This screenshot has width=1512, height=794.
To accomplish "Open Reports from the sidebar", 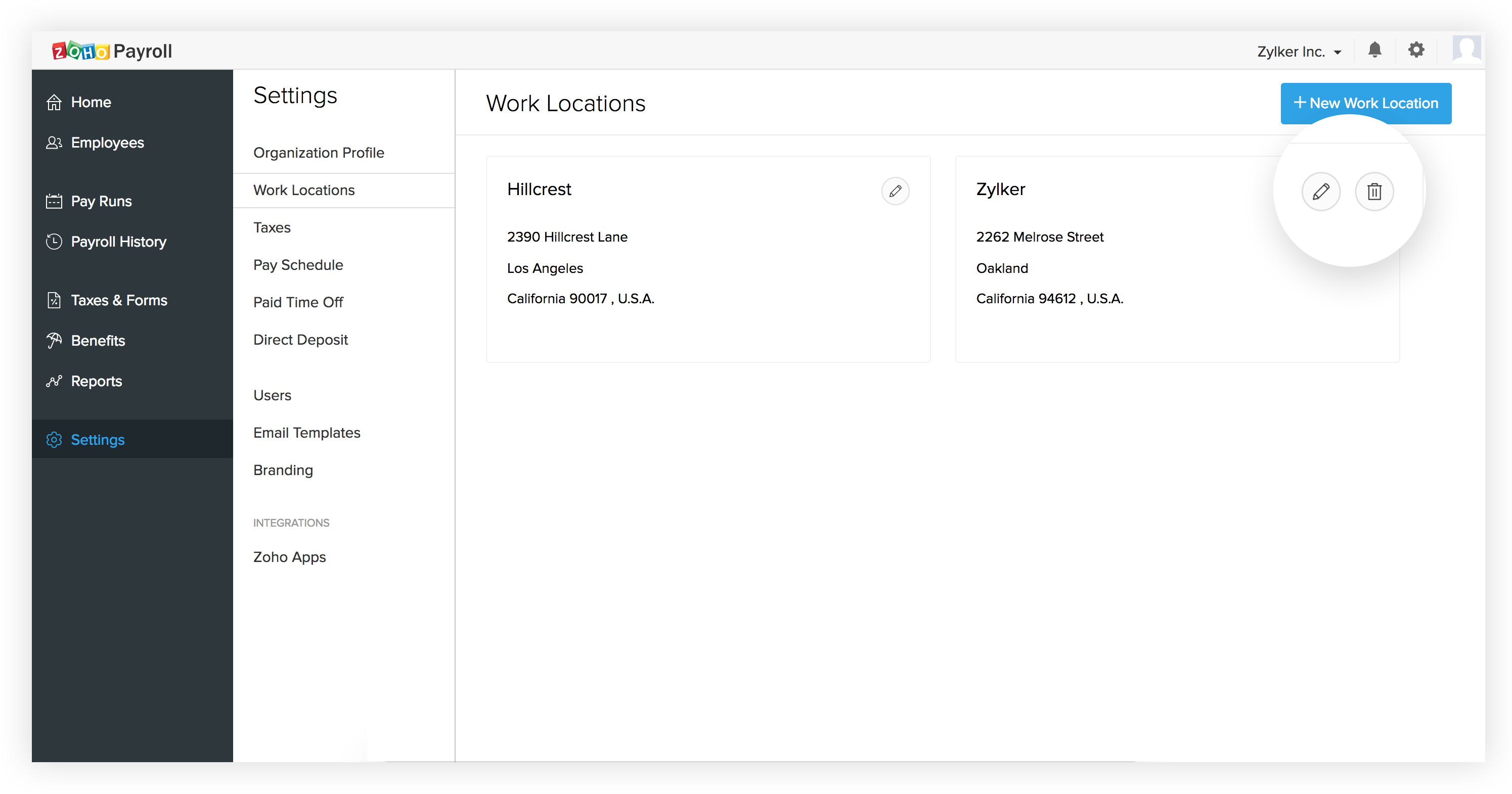I will click(96, 382).
